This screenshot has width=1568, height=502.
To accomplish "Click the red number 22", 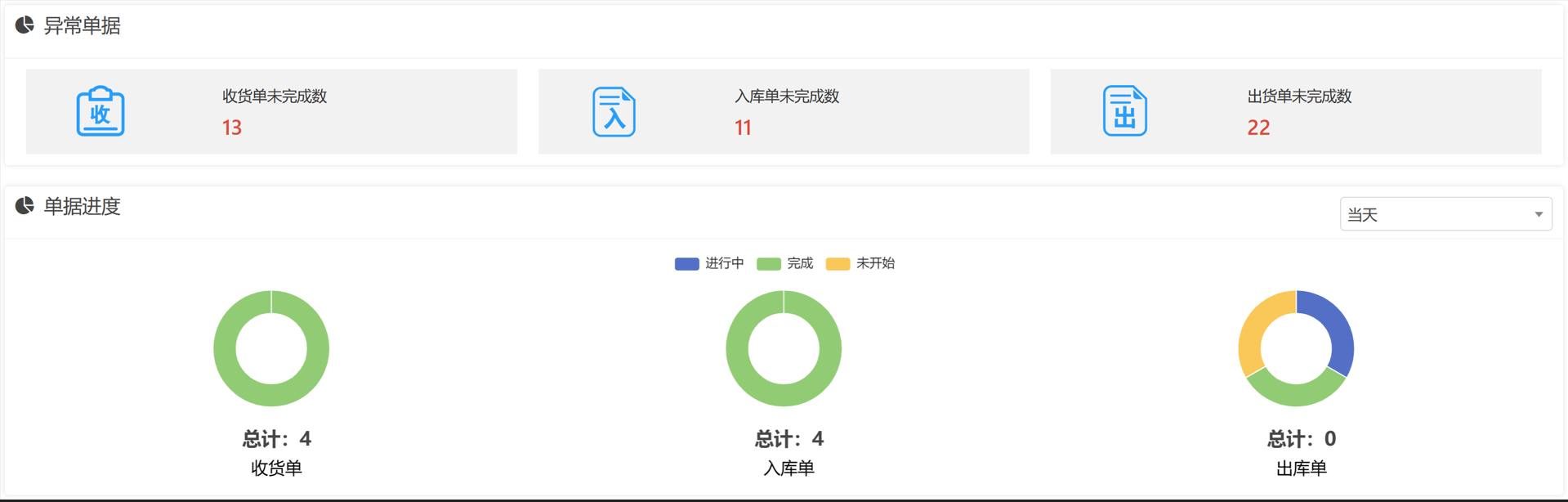I will (1258, 128).
